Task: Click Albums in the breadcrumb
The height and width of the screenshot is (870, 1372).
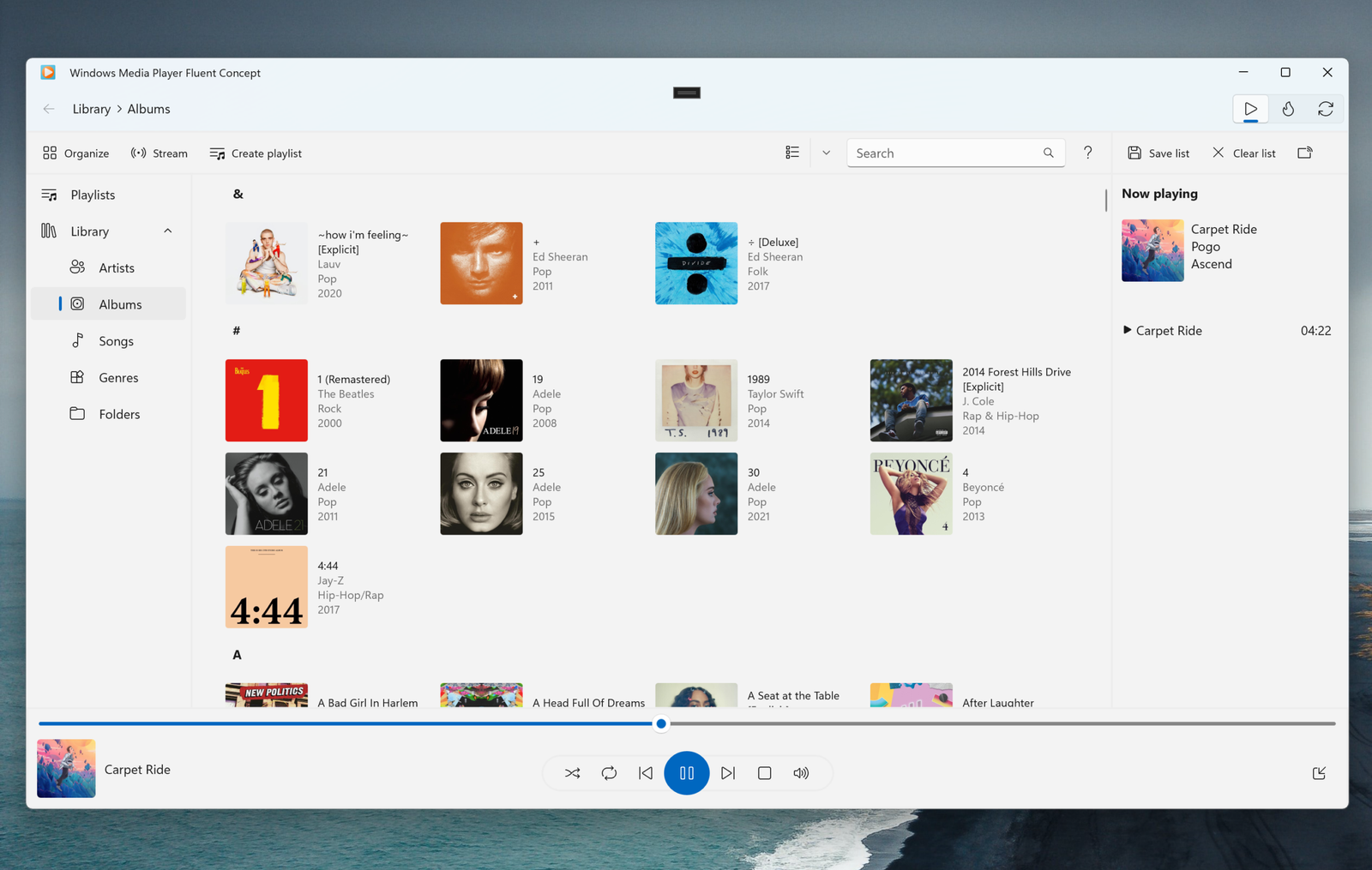Action: click(x=149, y=109)
